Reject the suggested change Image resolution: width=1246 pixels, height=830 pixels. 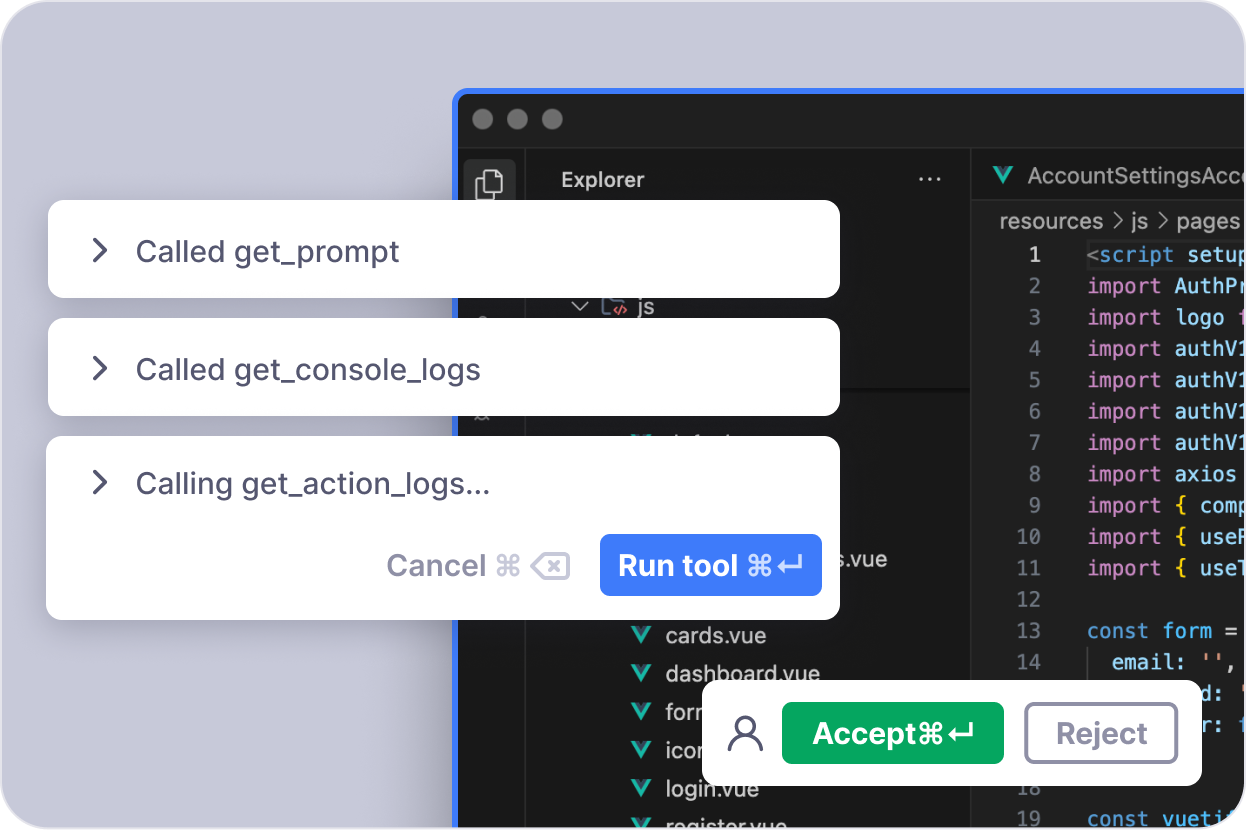coord(1101,734)
